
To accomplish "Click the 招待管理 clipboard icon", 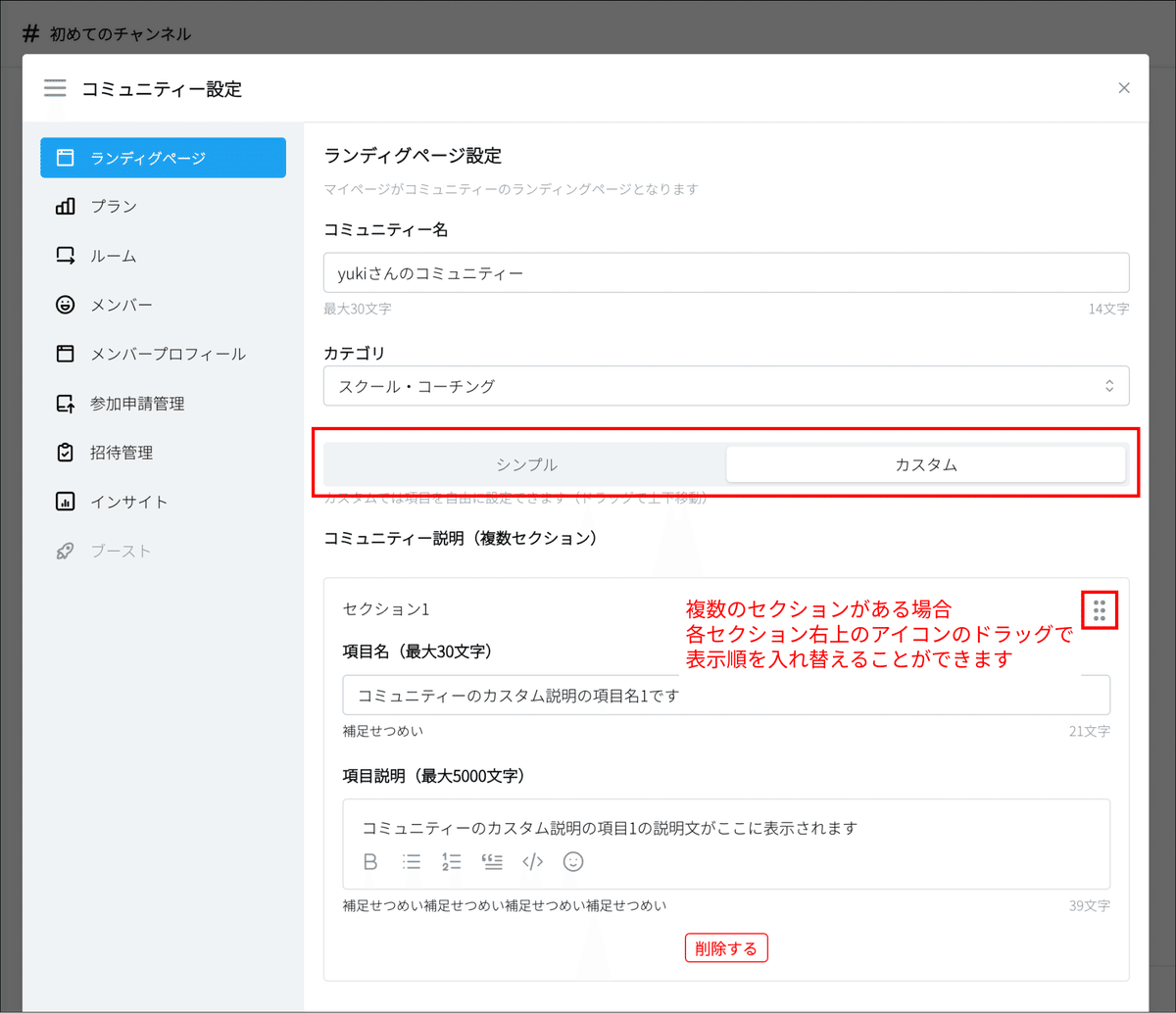I will pos(66,453).
